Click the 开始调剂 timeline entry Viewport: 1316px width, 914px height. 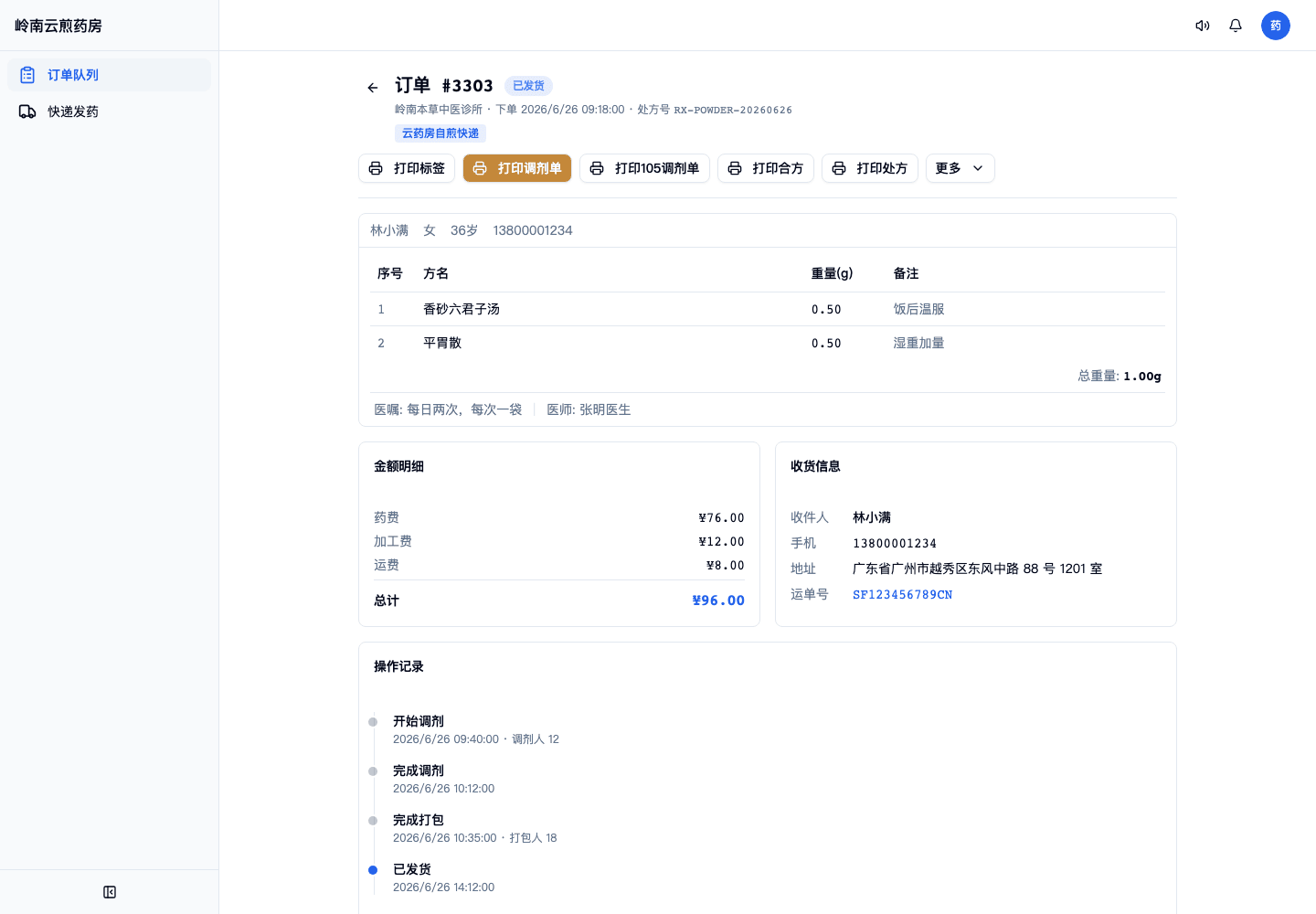pyautogui.click(x=476, y=729)
